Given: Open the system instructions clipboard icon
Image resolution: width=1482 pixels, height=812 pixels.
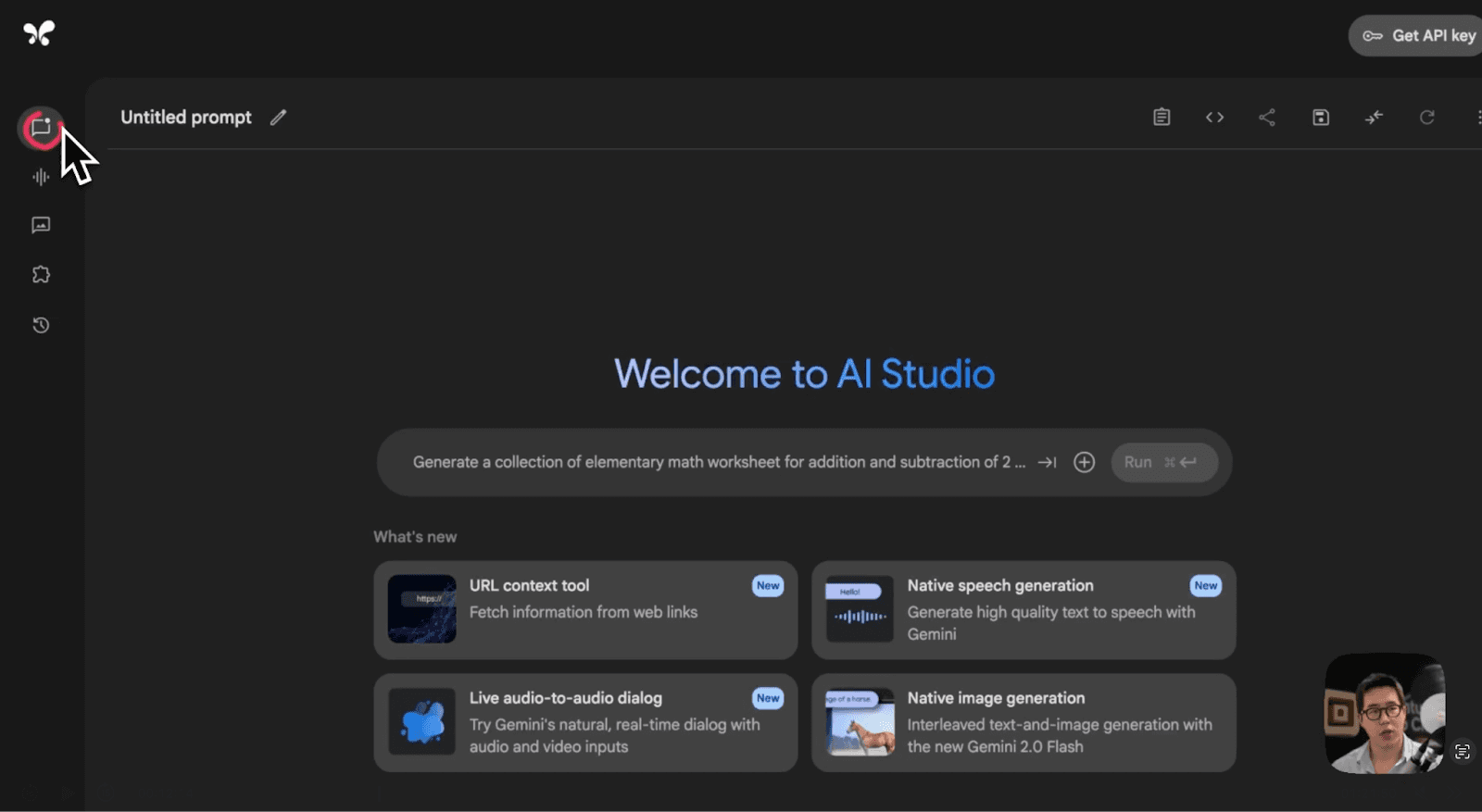Looking at the screenshot, I should tap(1162, 117).
